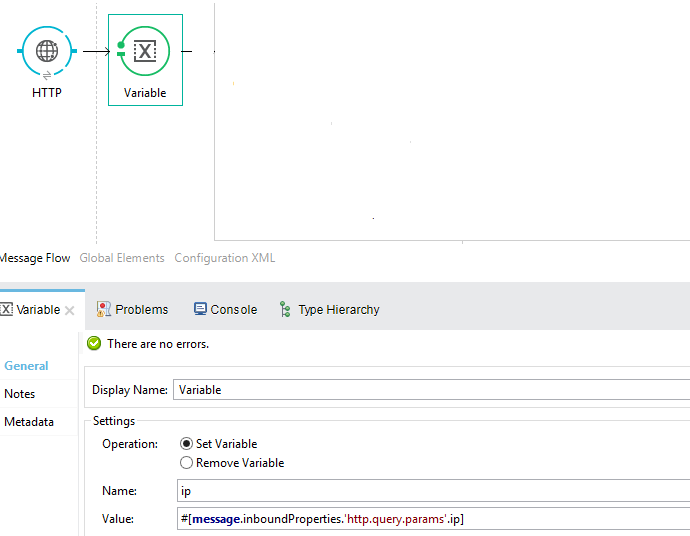Close the Variable properties tab

coord(70,311)
